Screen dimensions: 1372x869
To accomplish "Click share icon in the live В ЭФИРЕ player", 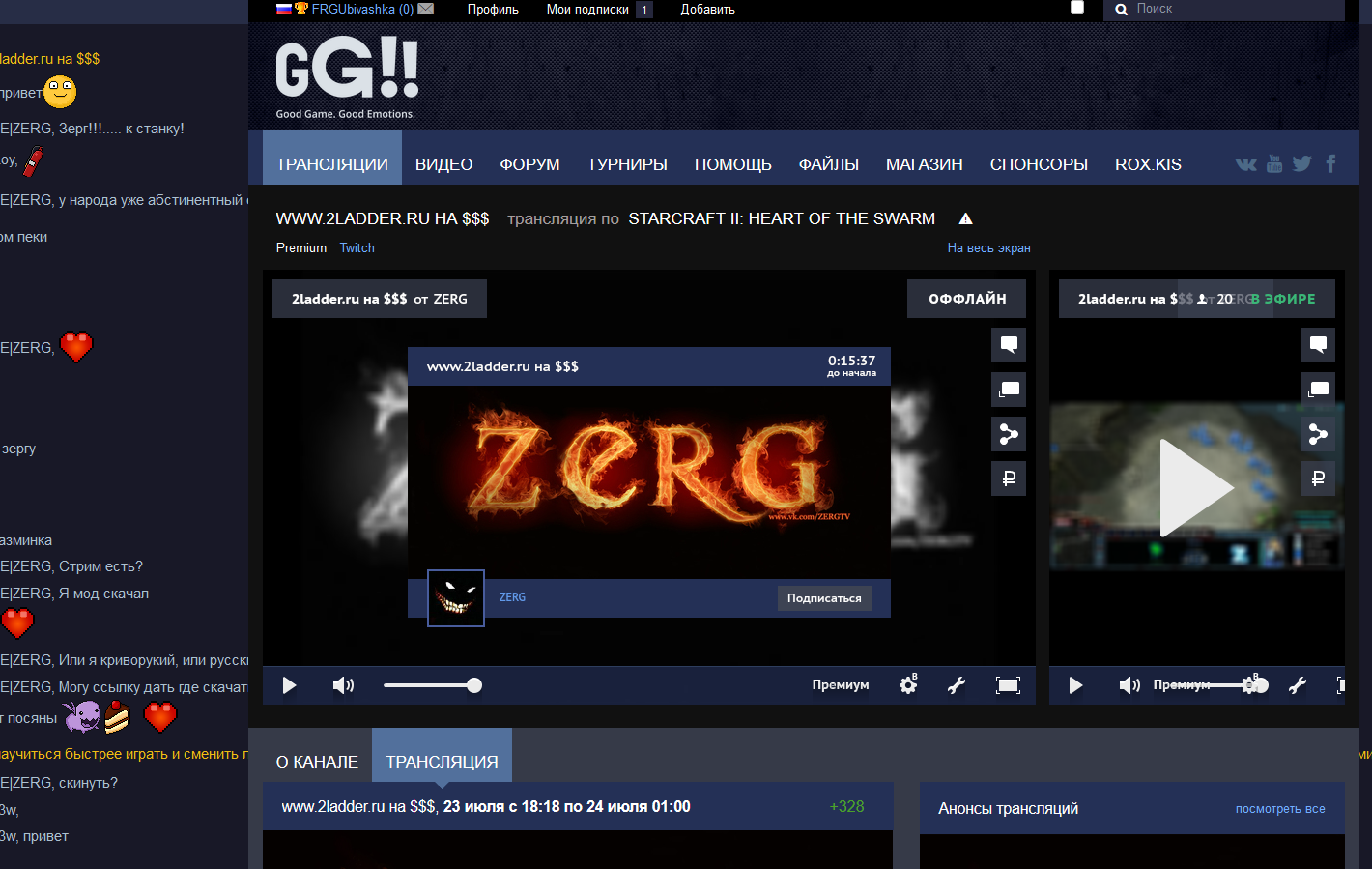I will coord(1318,434).
